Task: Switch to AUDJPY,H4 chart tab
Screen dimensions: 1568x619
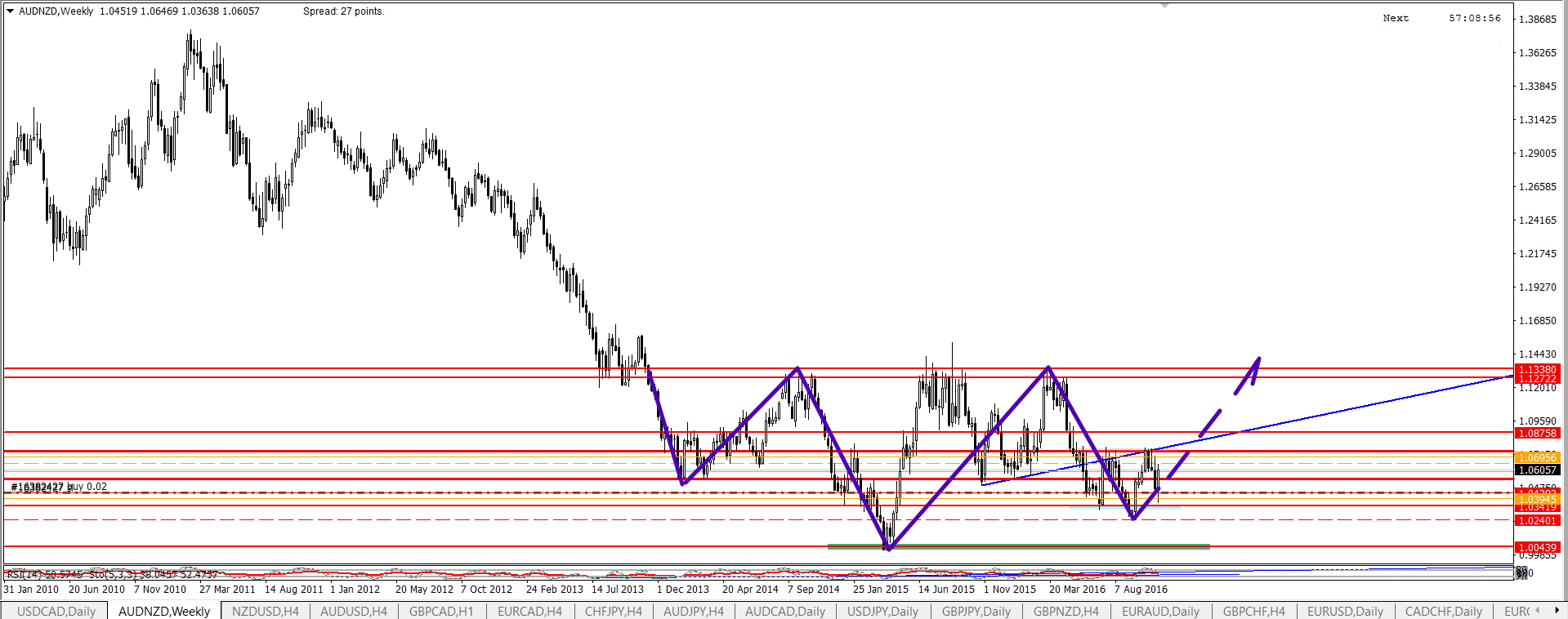Action: click(x=694, y=611)
